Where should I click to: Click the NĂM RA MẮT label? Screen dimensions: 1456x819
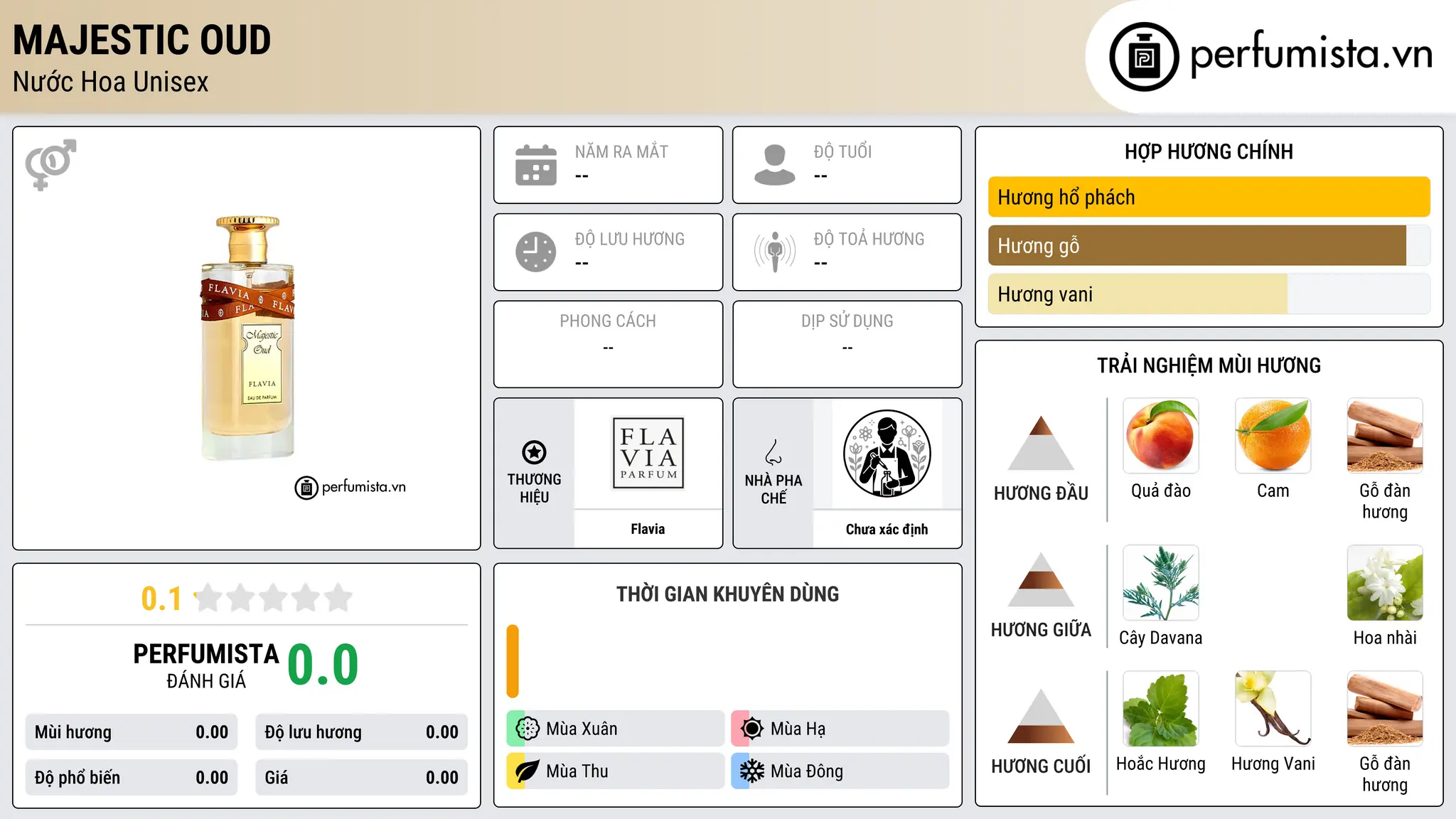click(621, 152)
